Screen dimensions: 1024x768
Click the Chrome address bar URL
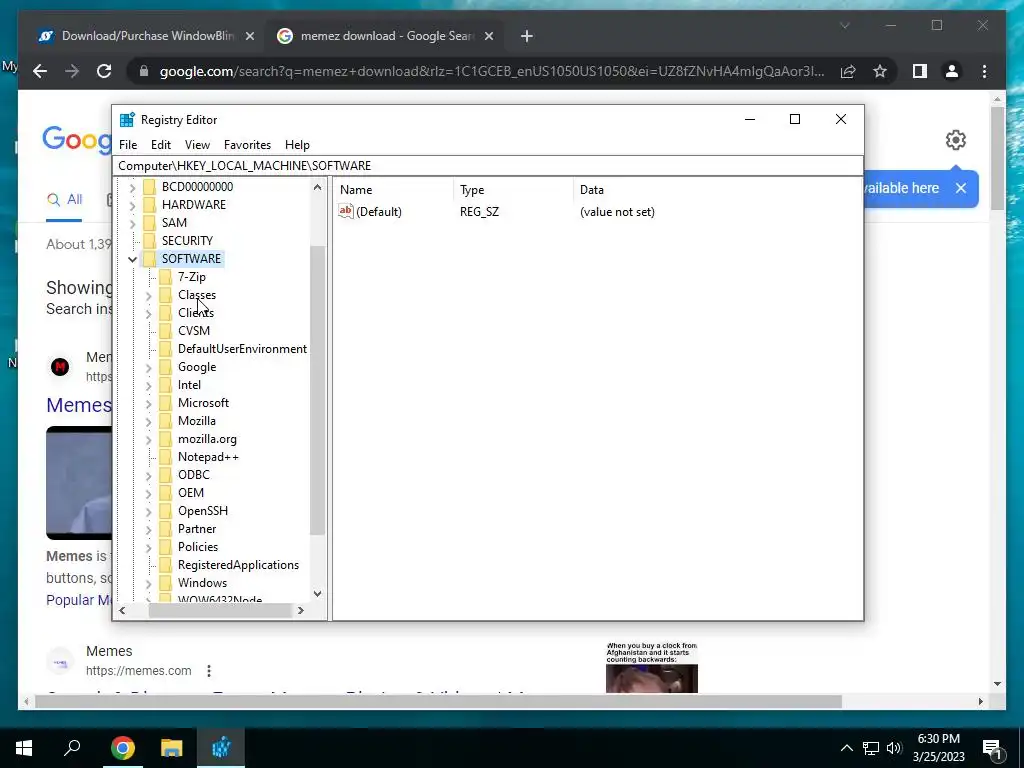(x=492, y=71)
